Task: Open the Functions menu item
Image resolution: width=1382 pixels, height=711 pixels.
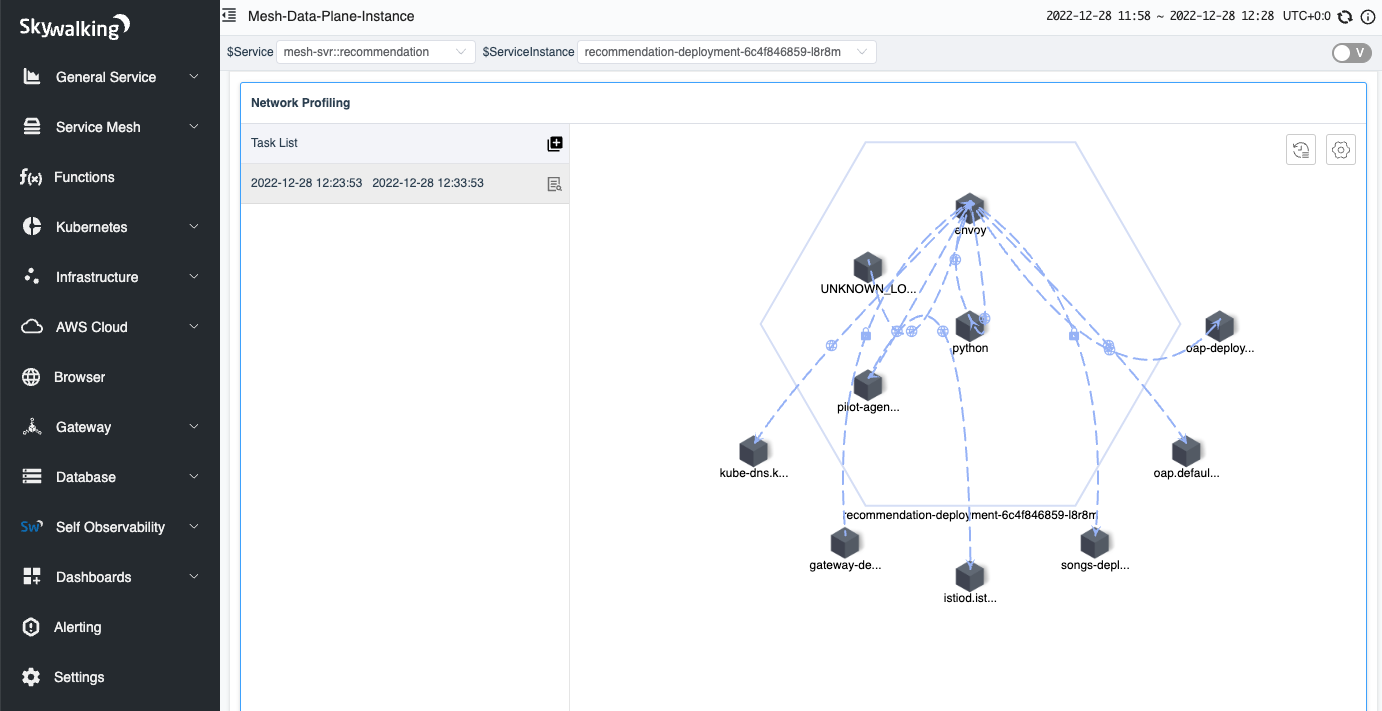Action: (x=84, y=177)
